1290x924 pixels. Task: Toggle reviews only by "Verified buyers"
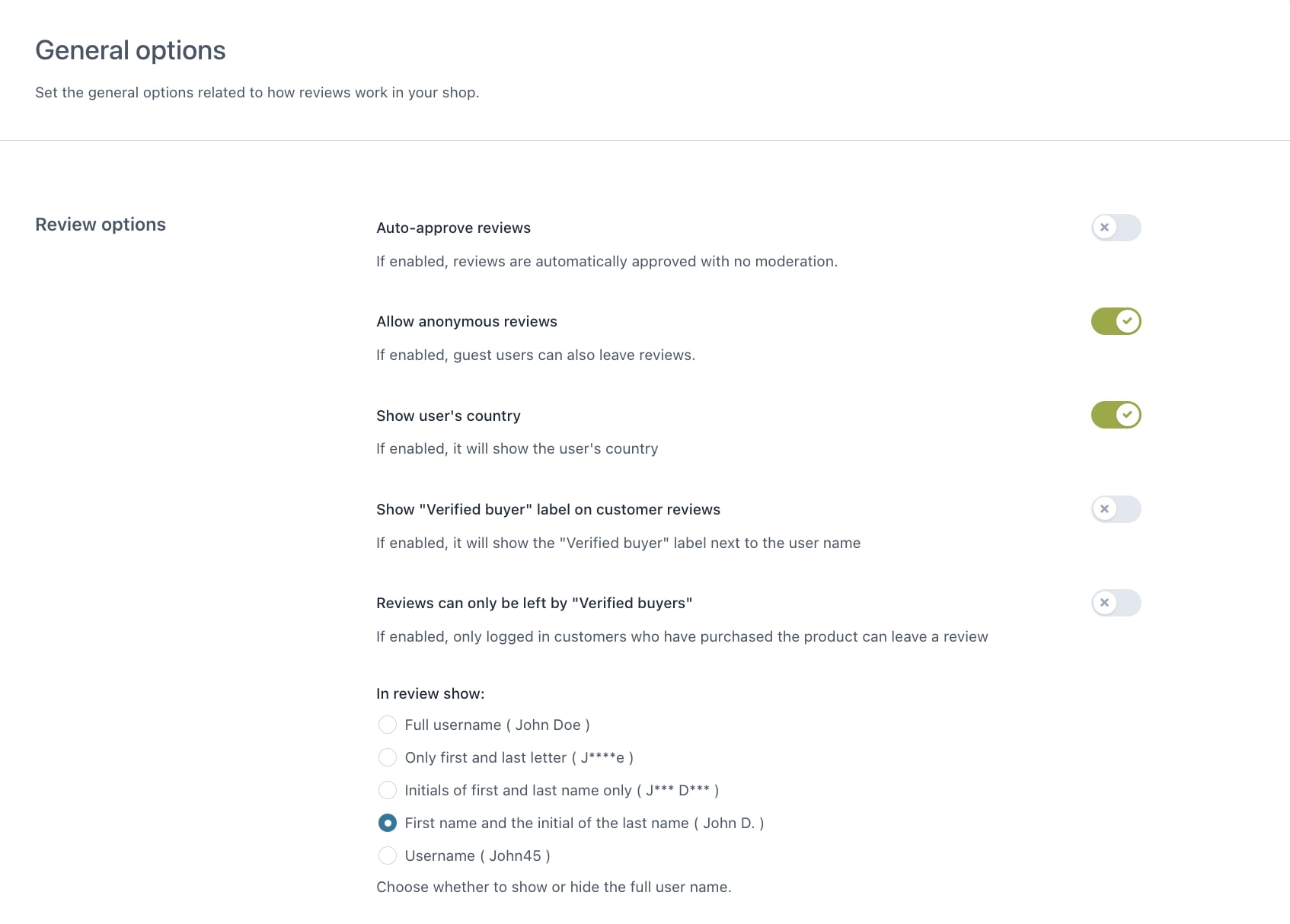click(x=1116, y=603)
